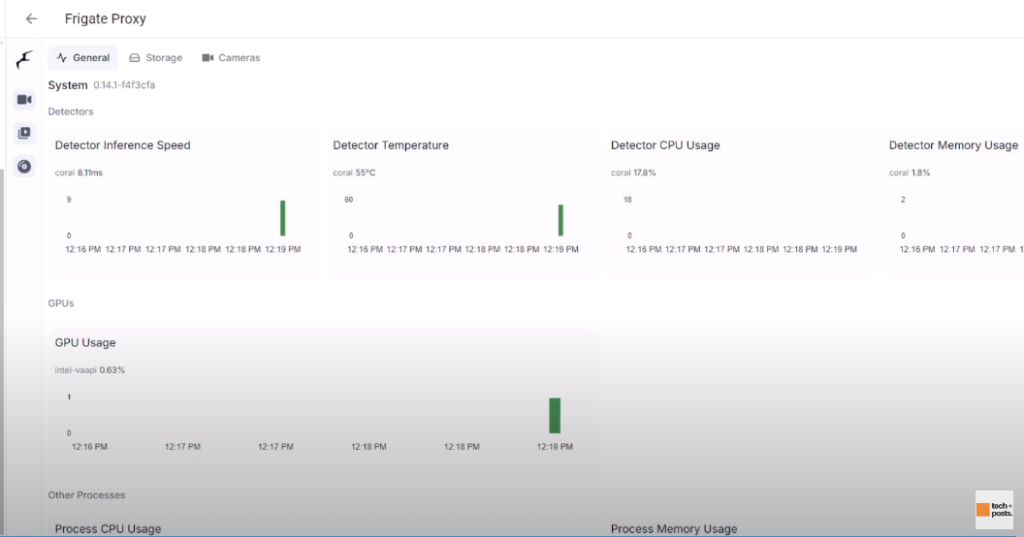Click the Detector Inference Speed title

(123, 145)
